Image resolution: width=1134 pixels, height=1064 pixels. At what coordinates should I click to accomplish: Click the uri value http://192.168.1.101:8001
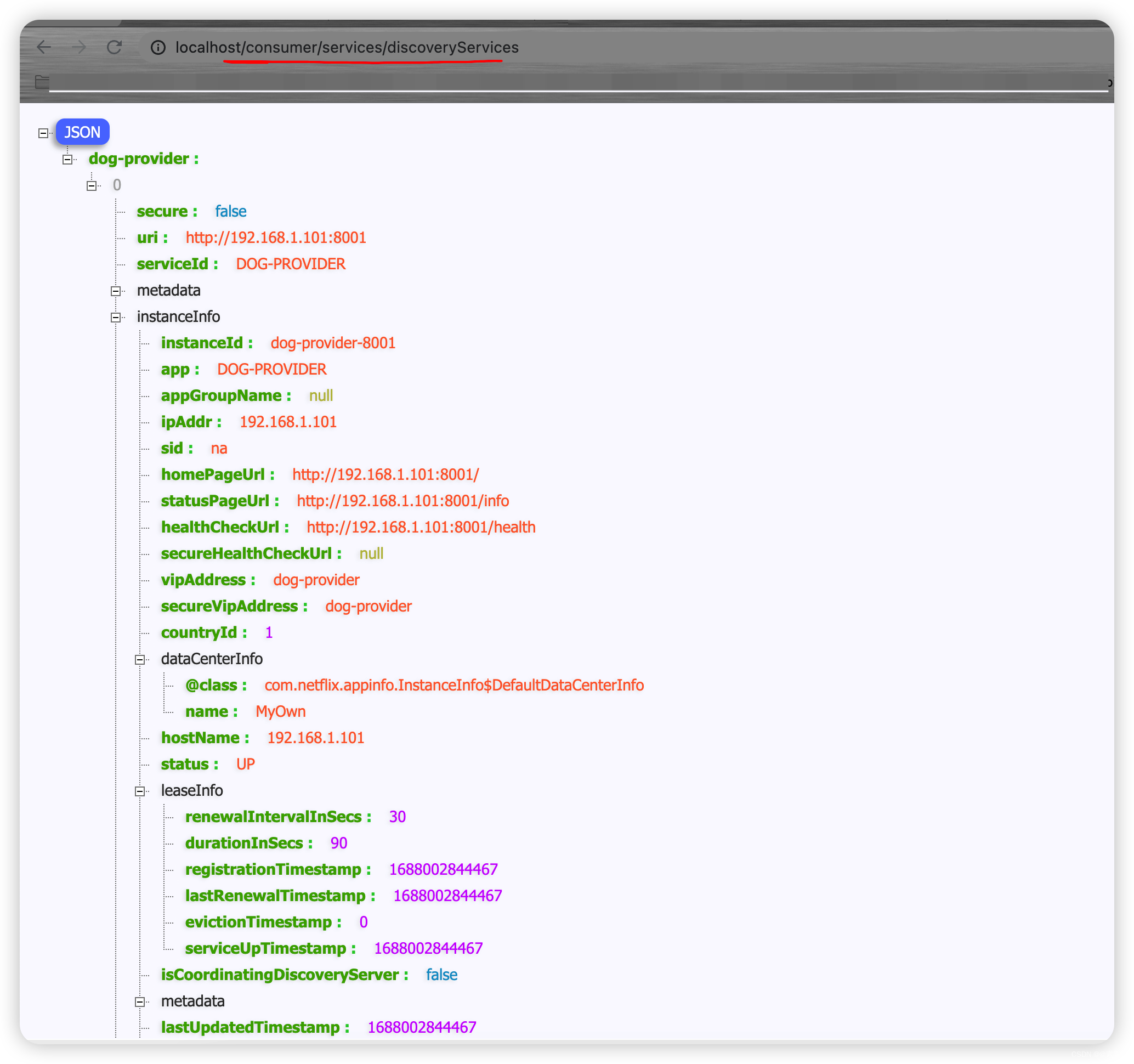point(276,238)
